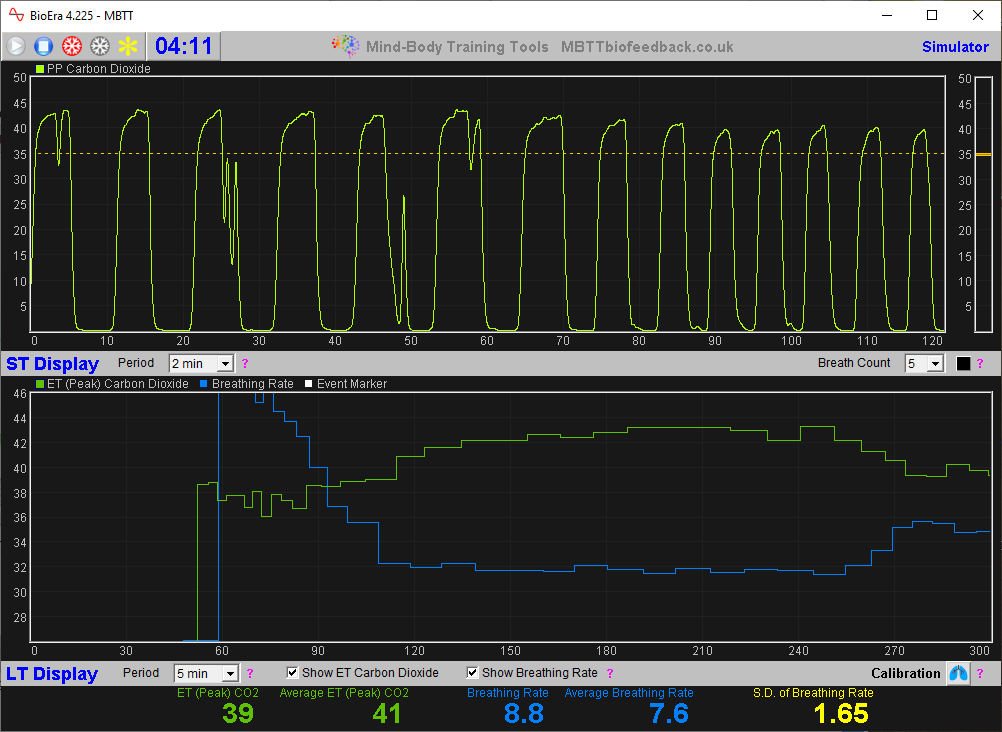Click the Mind-Body Training Tools logo
This screenshot has height=732, width=1002.
pyautogui.click(x=345, y=46)
